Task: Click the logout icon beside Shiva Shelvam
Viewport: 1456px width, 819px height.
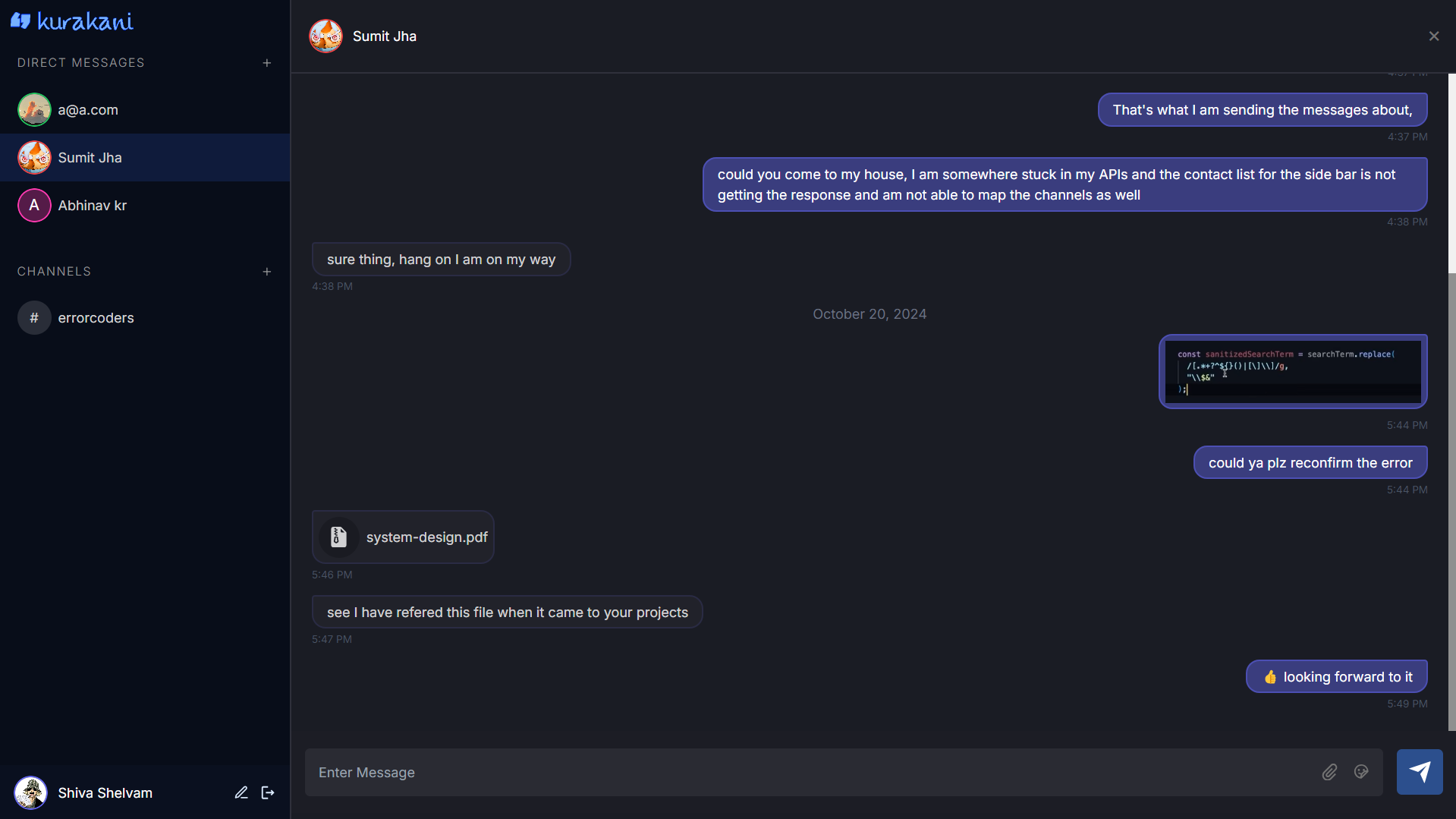Action: click(x=268, y=792)
